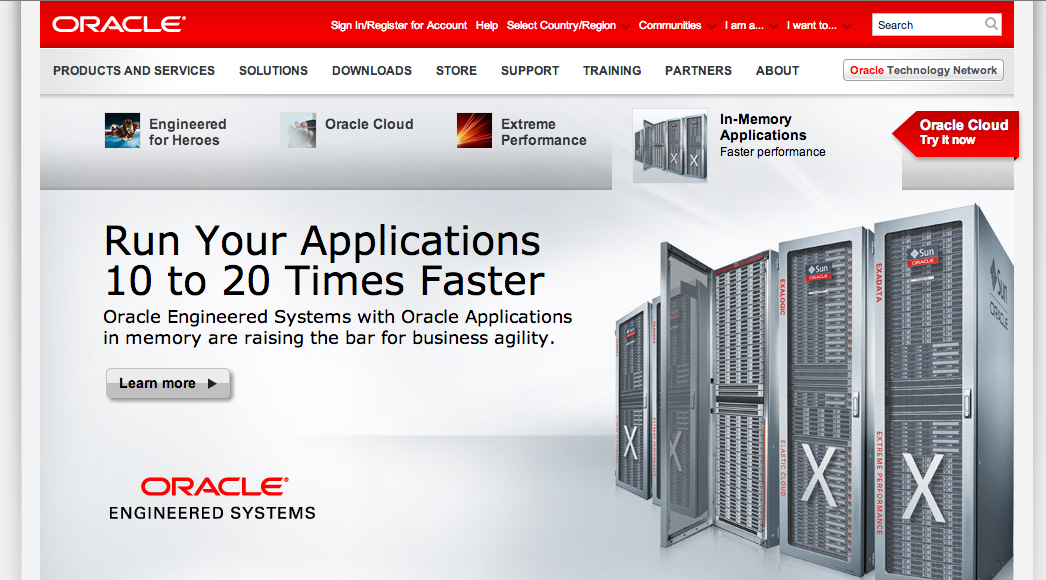Click Faster performance subtitle text

coord(772,152)
